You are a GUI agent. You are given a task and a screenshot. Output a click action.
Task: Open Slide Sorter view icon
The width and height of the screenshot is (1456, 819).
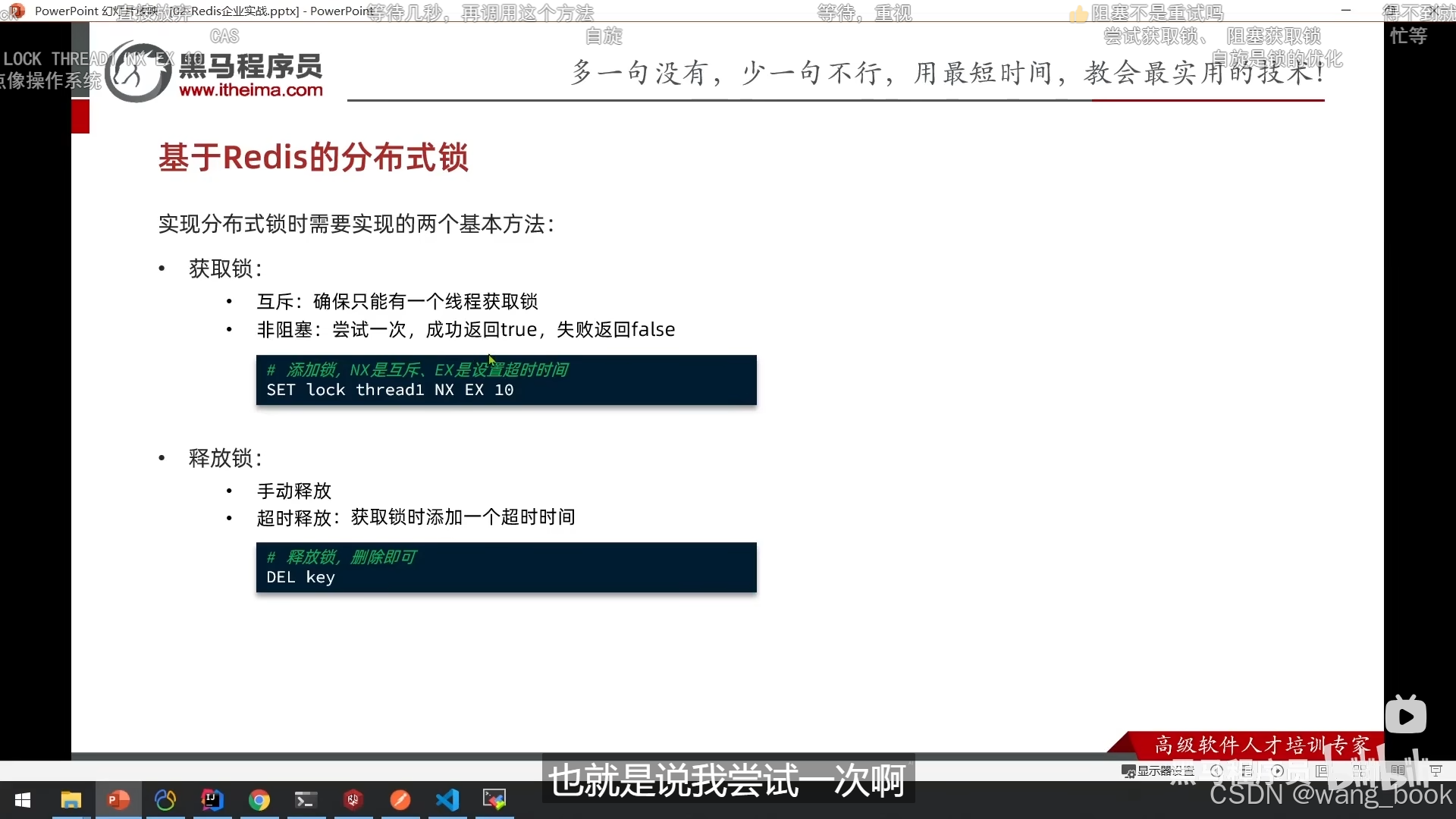pyautogui.click(x=1359, y=770)
